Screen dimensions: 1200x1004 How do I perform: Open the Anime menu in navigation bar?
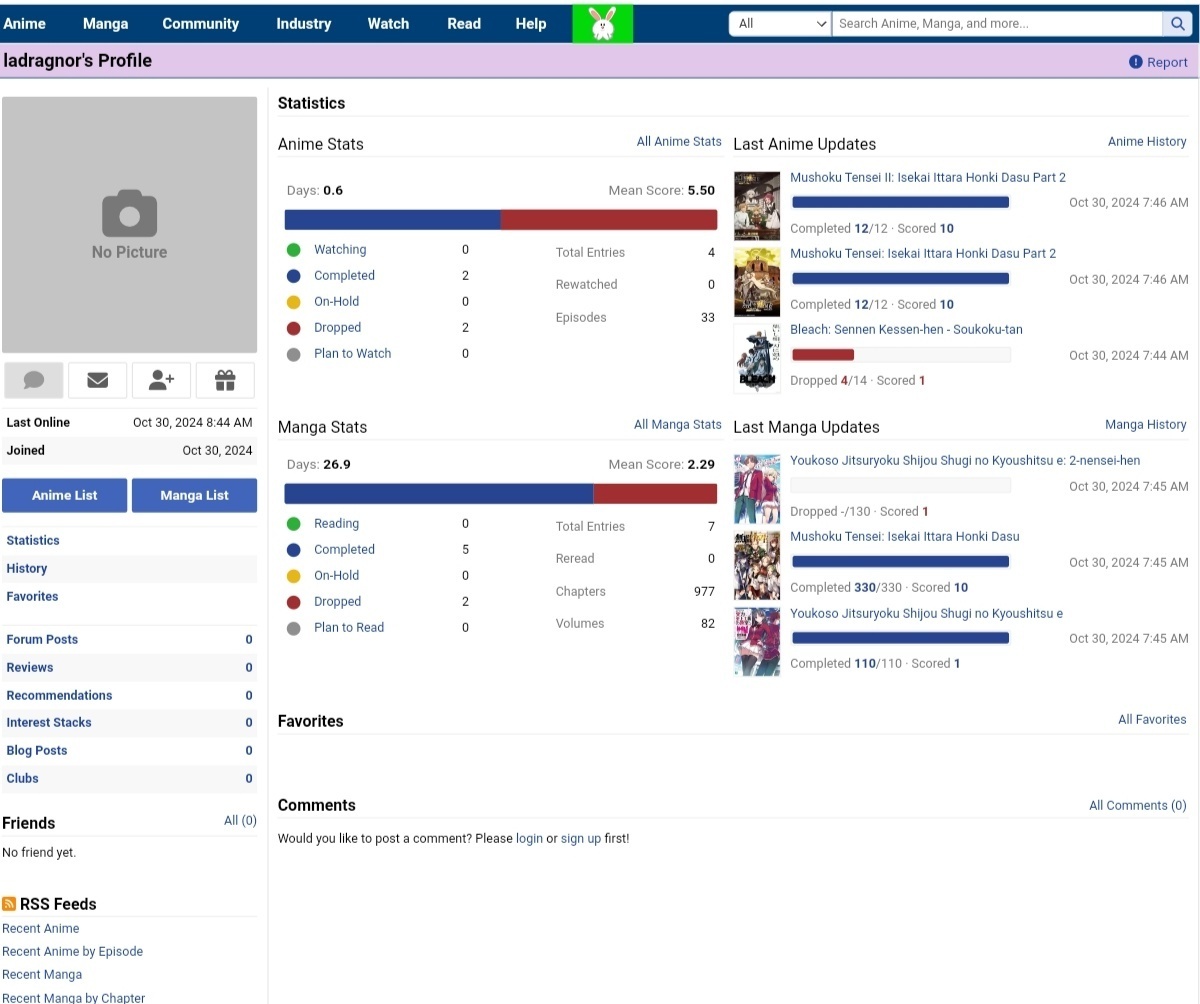point(25,24)
